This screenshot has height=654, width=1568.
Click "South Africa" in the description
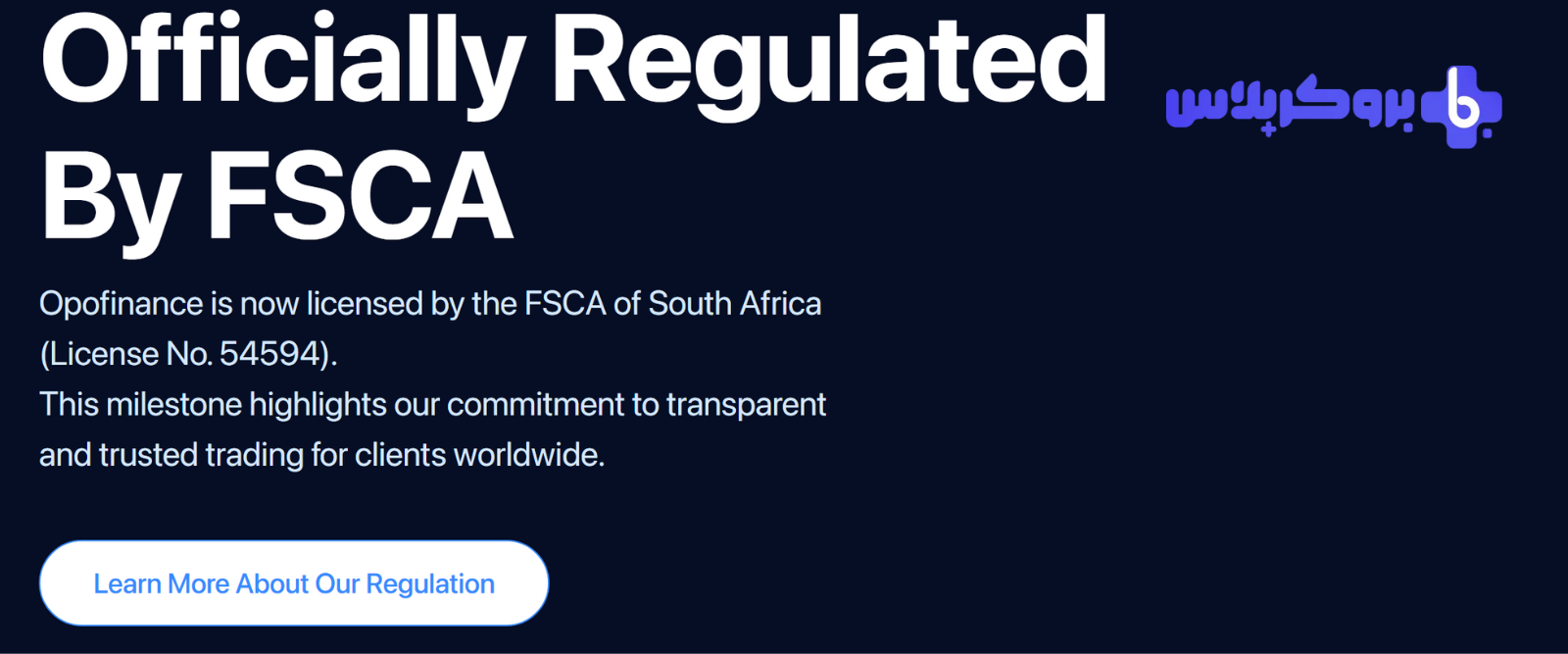735,304
